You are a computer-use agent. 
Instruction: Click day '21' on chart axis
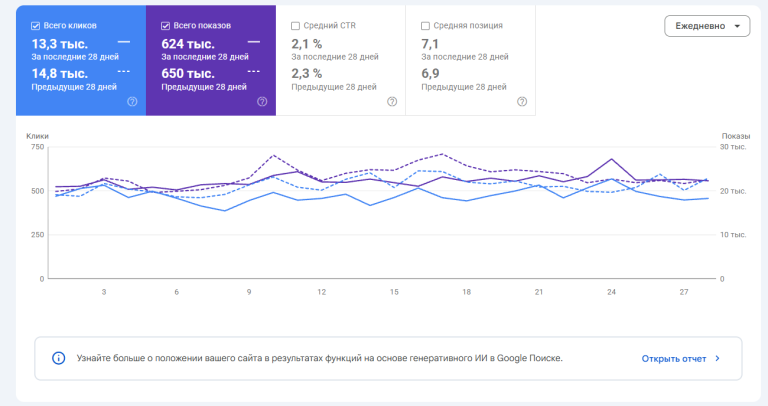pyautogui.click(x=539, y=292)
